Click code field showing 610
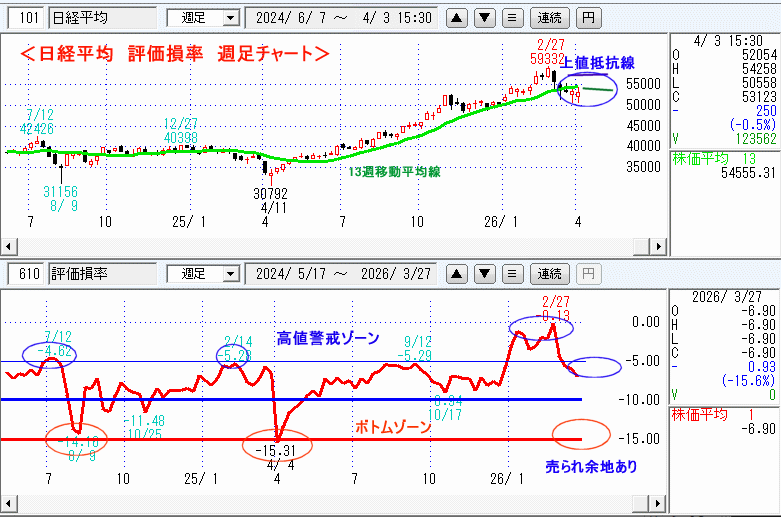This screenshot has width=781, height=517. pos(27,274)
